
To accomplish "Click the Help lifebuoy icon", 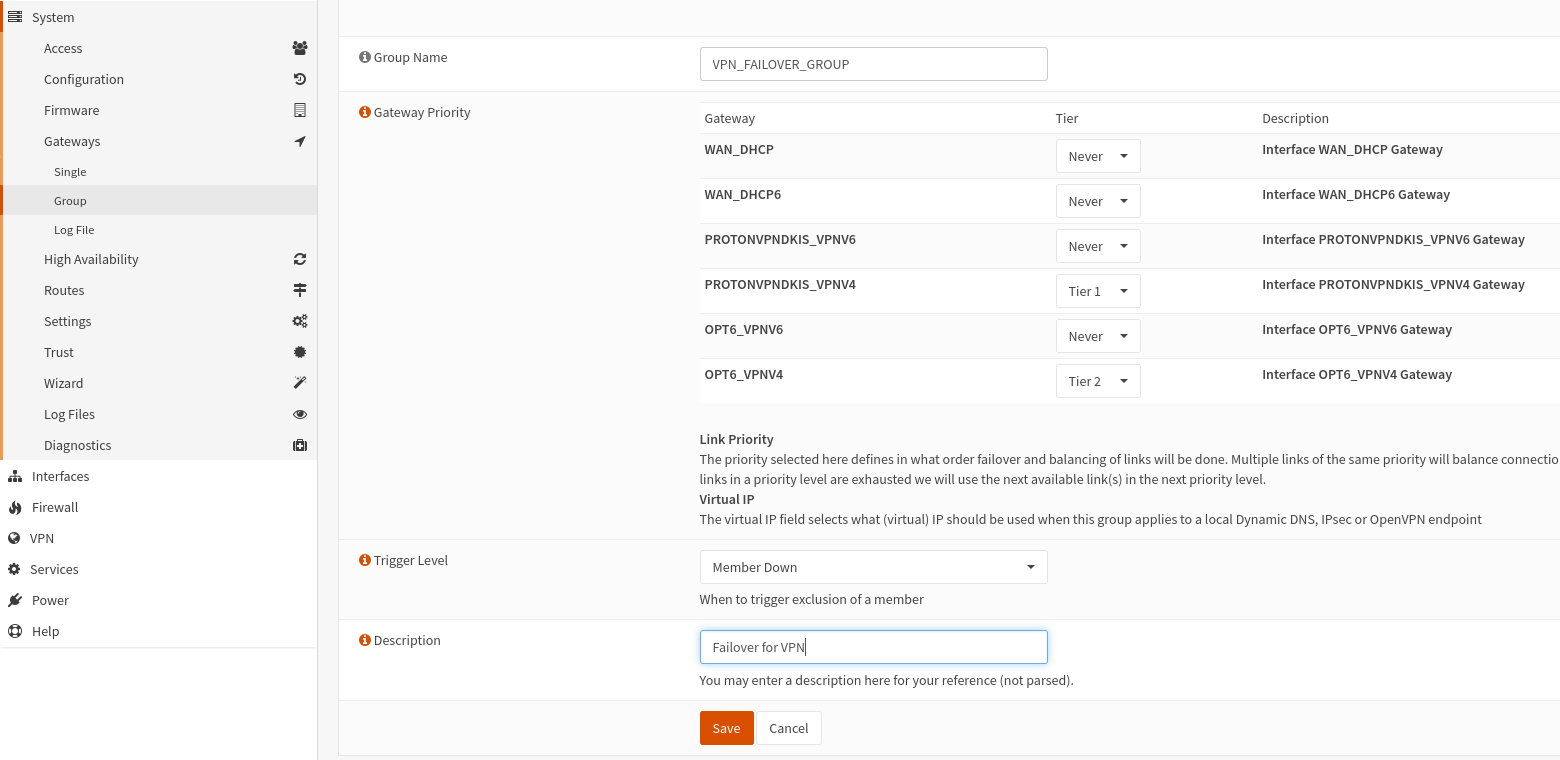I will click(15, 631).
